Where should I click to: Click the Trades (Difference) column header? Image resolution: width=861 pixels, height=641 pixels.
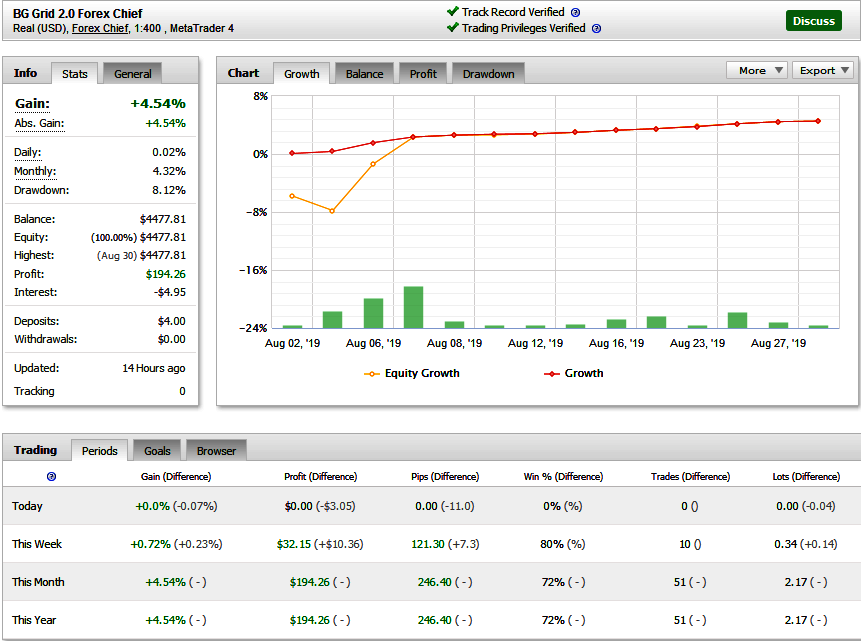tap(690, 476)
